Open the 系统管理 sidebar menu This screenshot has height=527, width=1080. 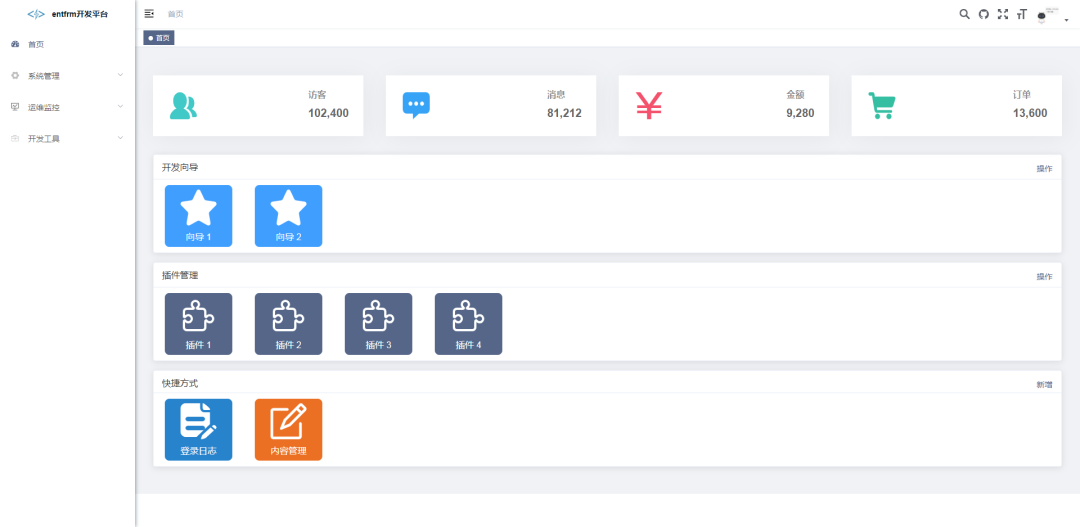(x=68, y=76)
